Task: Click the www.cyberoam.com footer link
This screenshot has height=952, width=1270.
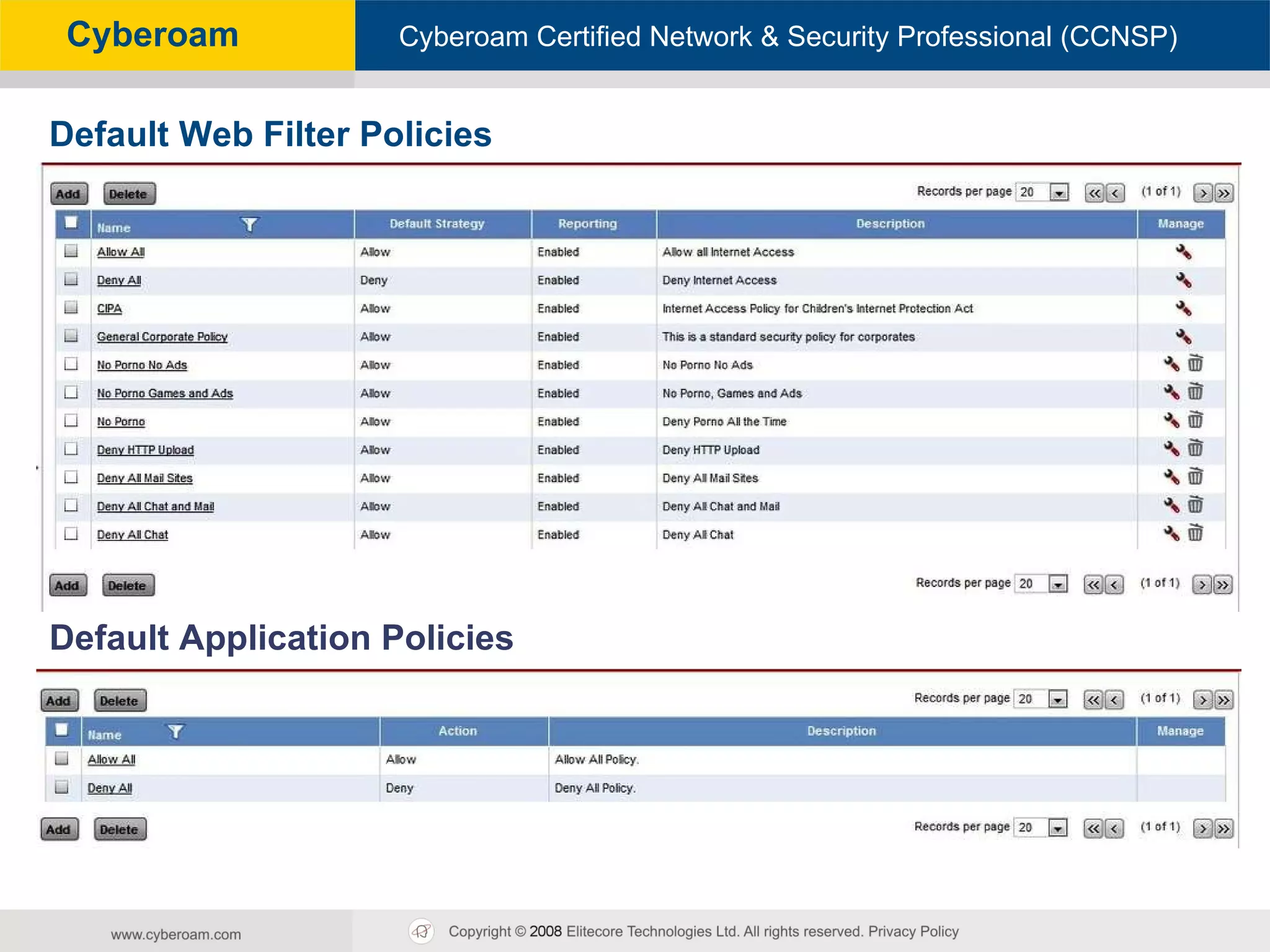Action: point(176,935)
